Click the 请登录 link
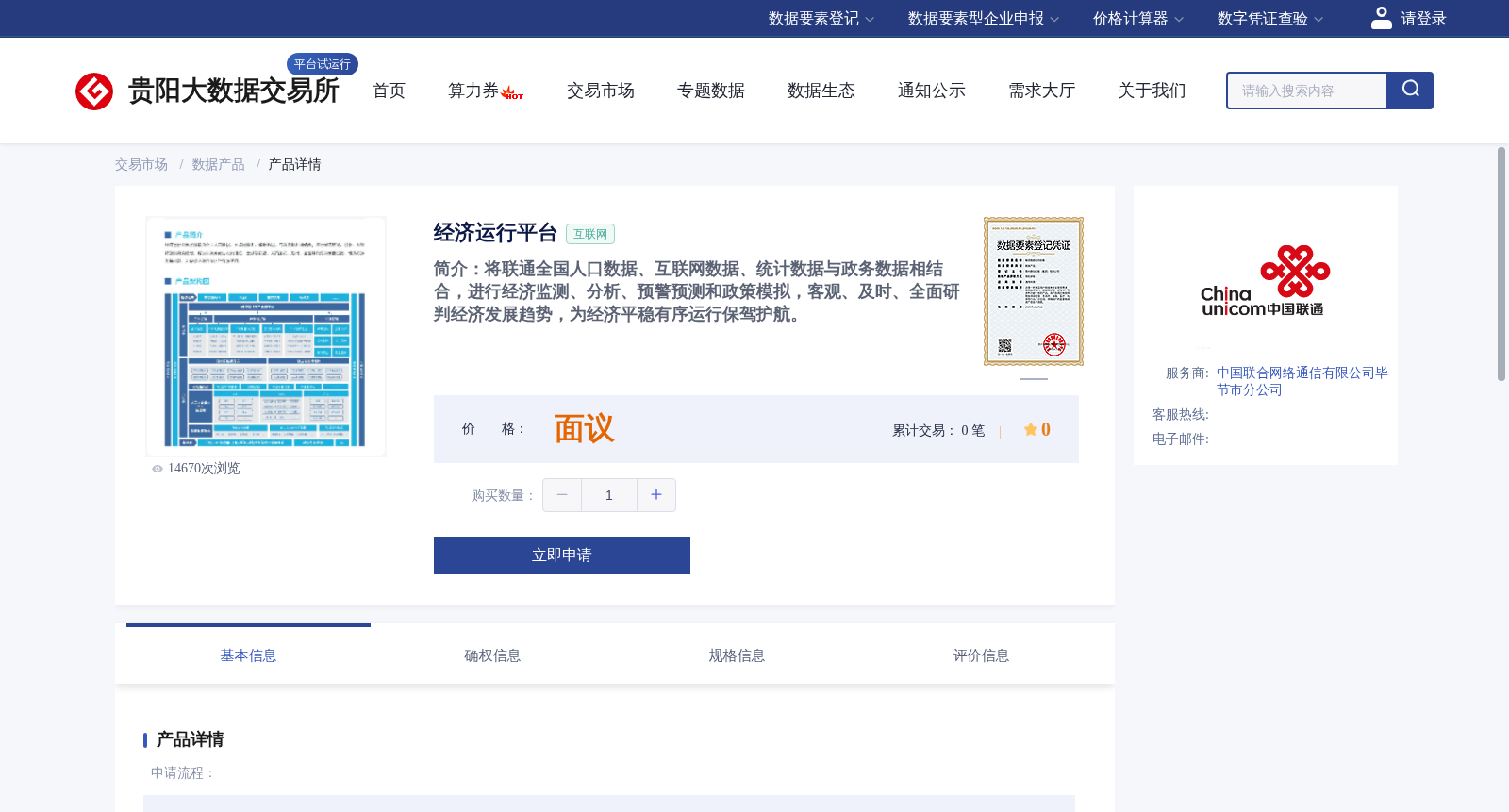 1423,19
